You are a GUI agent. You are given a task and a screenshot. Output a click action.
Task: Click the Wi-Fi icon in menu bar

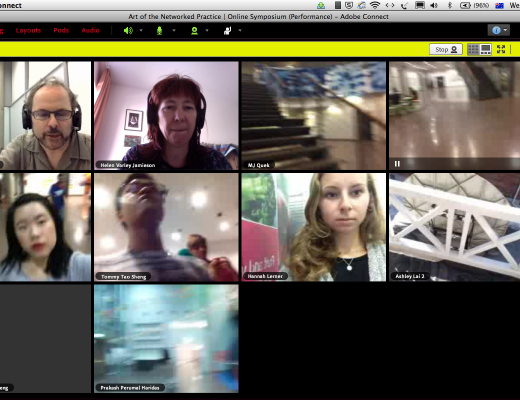click(375, 5)
